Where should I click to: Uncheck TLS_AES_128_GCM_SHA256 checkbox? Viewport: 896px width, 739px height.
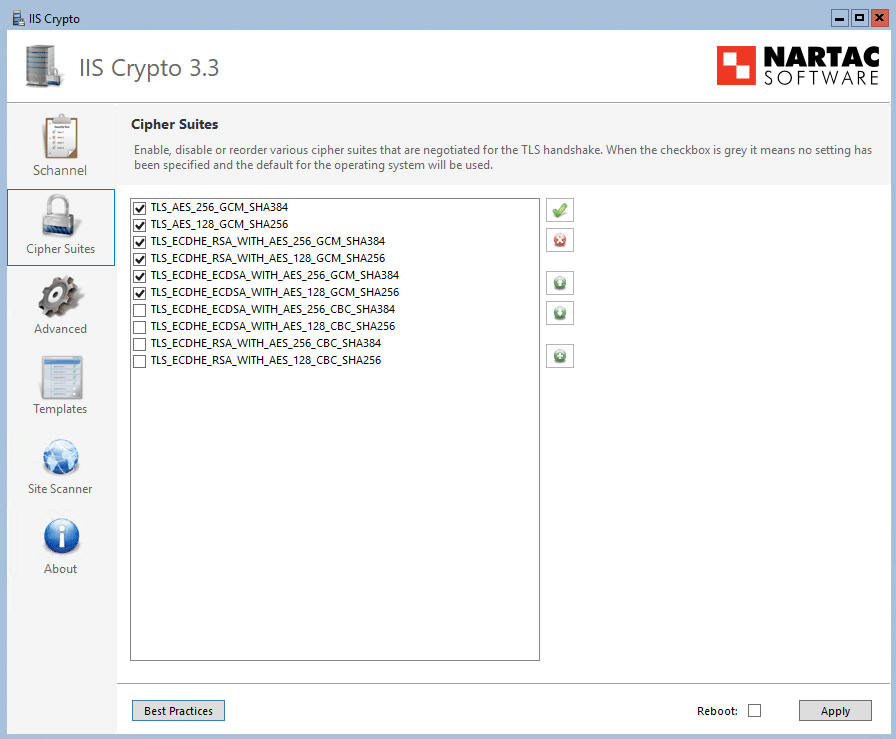click(139, 225)
